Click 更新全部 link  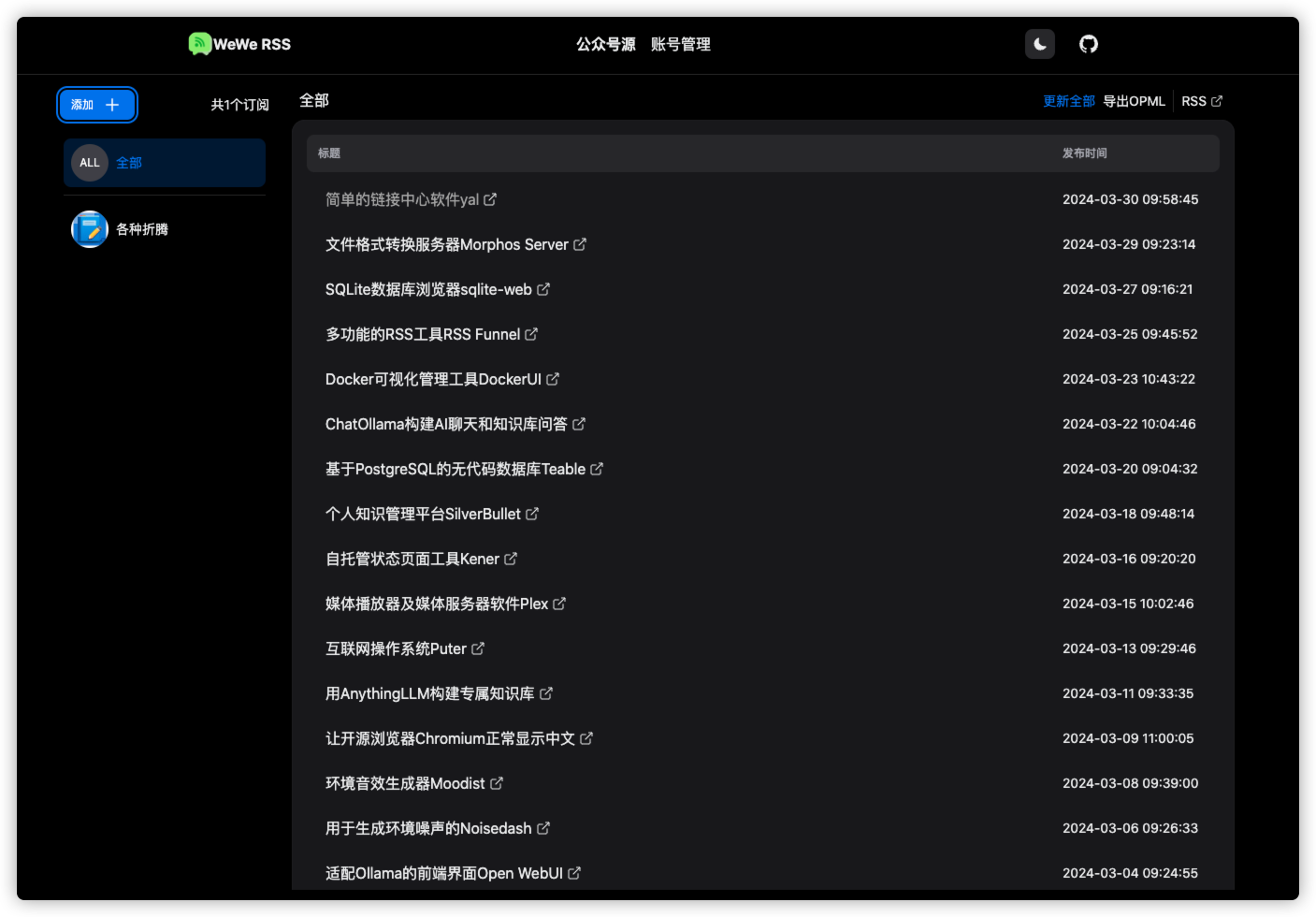[1069, 101]
